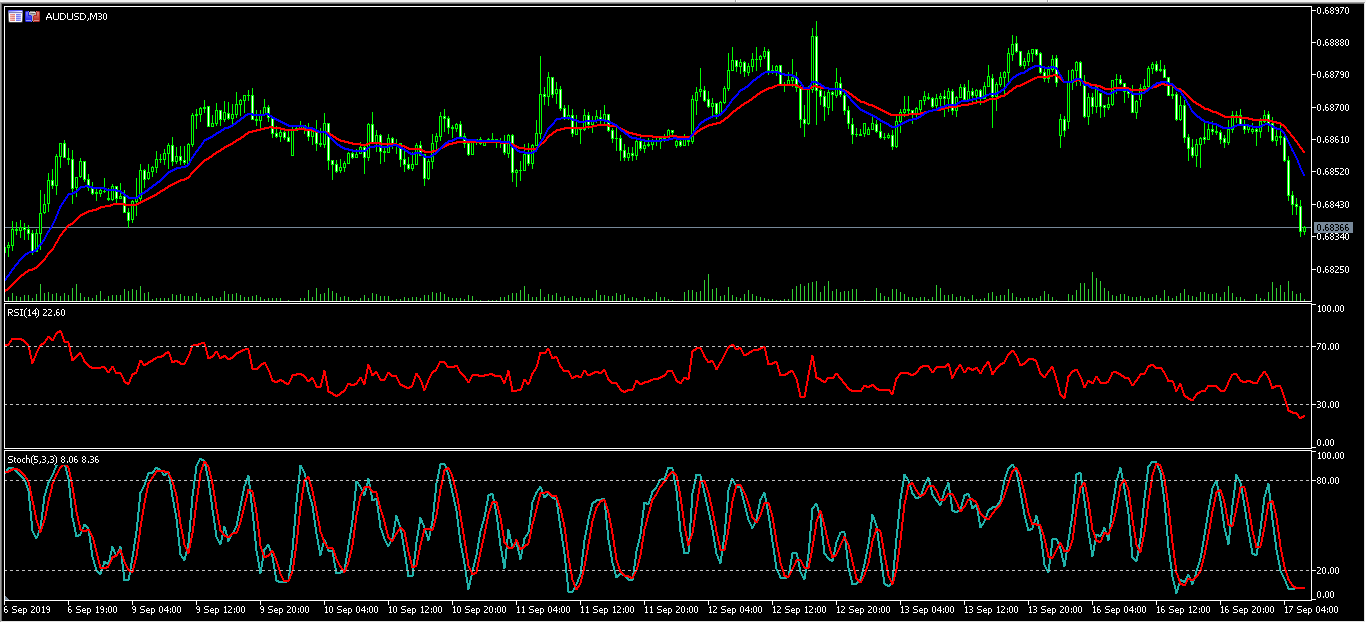Click the blue-red trade icon beside AUDUSD

pyautogui.click(x=33, y=17)
